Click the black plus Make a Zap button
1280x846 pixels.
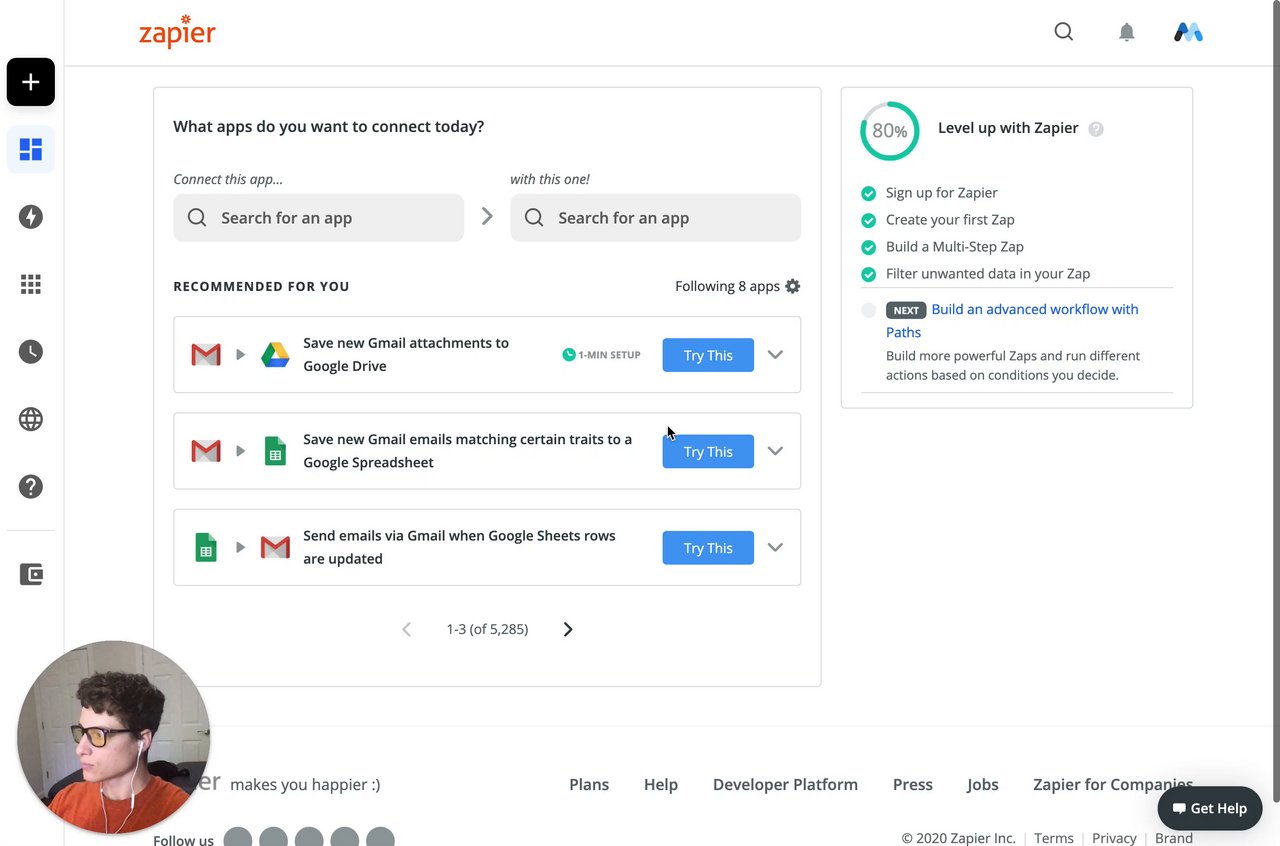point(31,82)
